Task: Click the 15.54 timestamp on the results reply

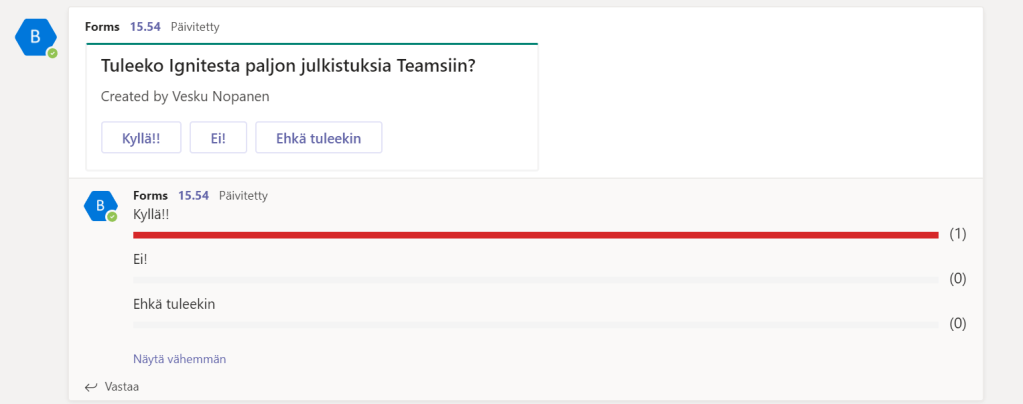Action: 193,196
